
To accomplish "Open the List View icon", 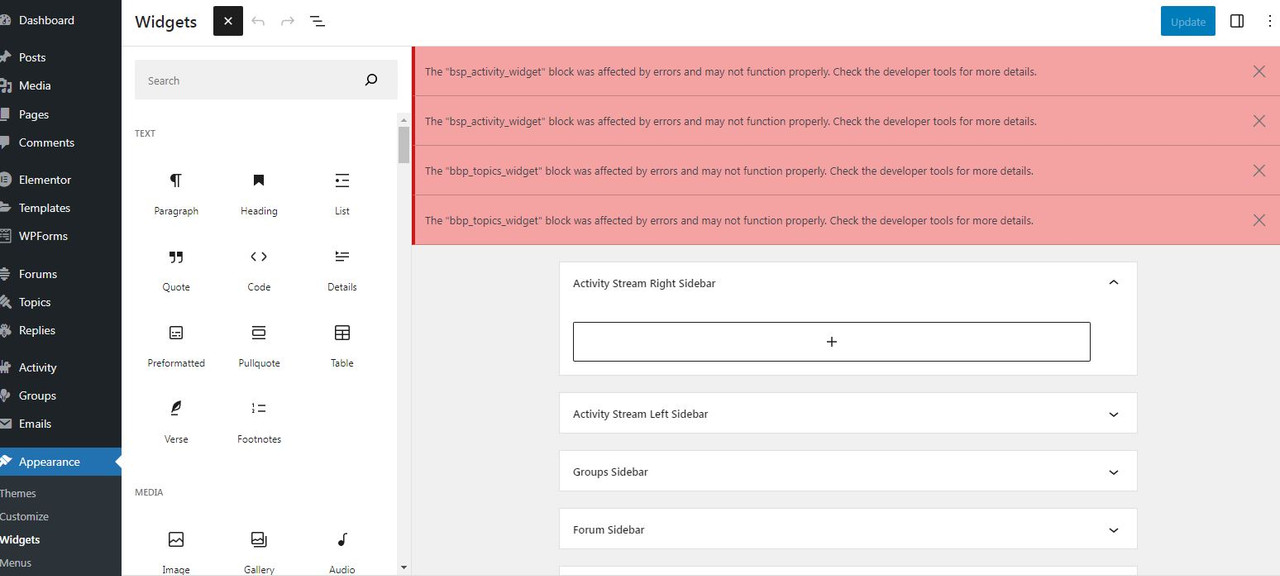I will pos(317,21).
